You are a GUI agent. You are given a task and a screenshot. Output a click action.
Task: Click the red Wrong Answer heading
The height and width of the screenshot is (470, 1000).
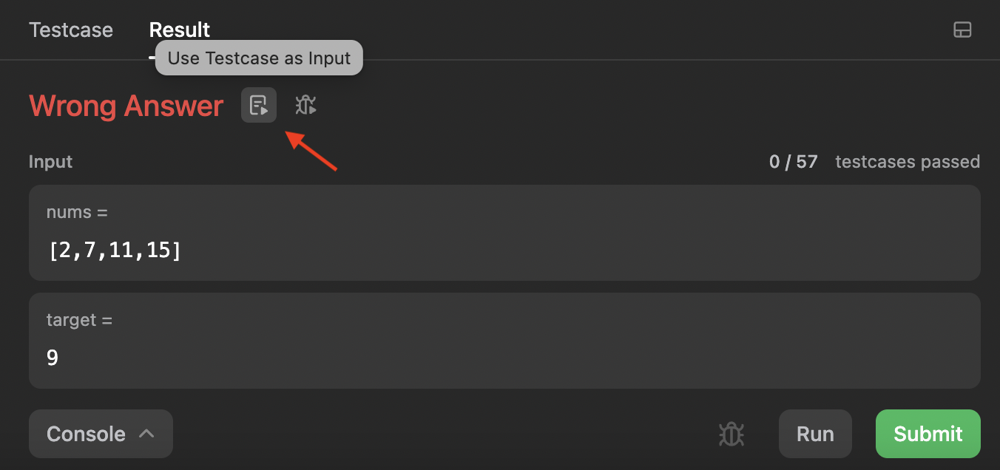pyautogui.click(x=126, y=106)
